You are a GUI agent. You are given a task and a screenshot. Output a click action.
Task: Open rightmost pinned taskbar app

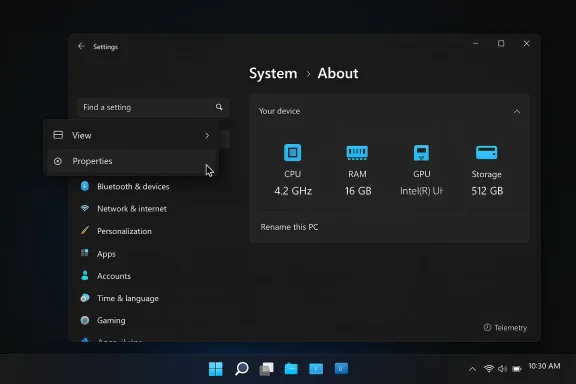coord(341,368)
